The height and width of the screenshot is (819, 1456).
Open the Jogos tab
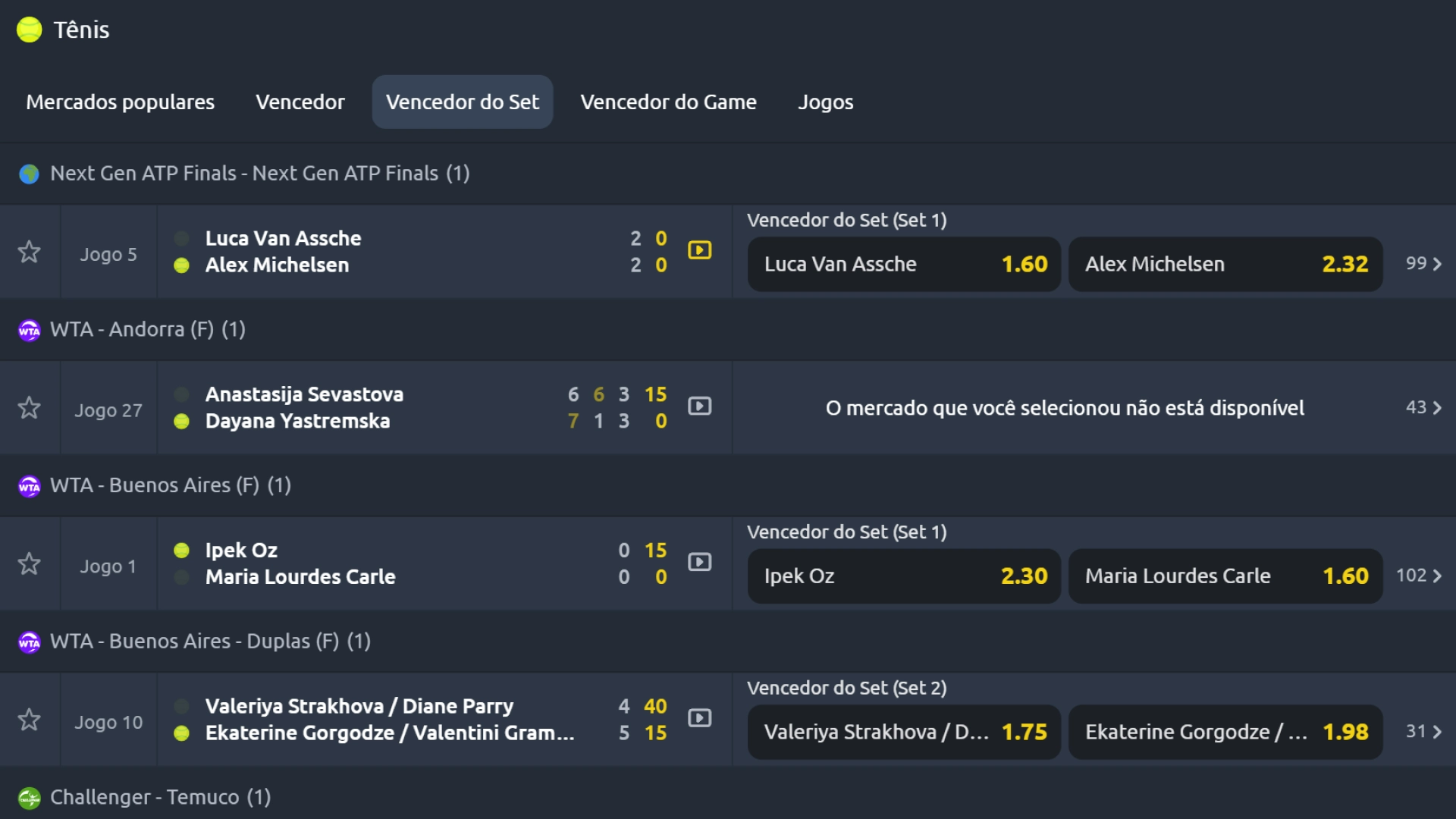pyautogui.click(x=826, y=102)
